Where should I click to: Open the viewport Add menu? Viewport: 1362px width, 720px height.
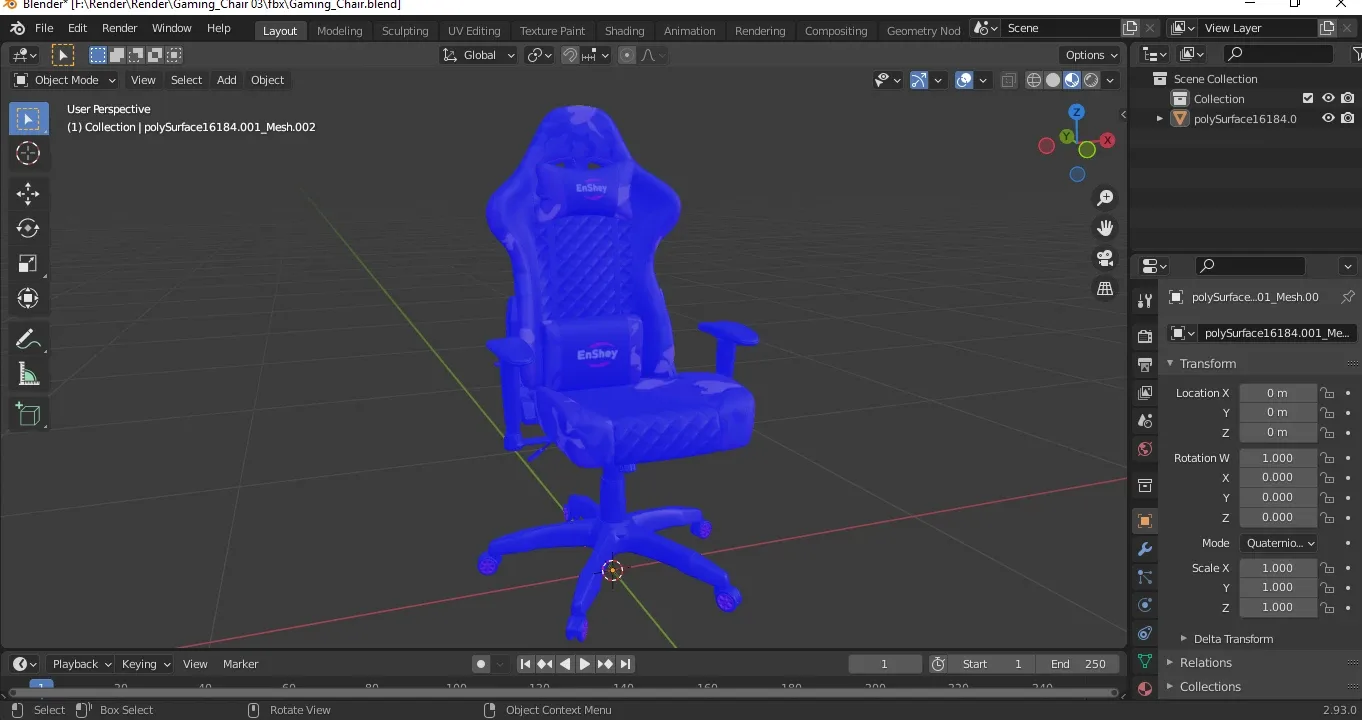227,80
